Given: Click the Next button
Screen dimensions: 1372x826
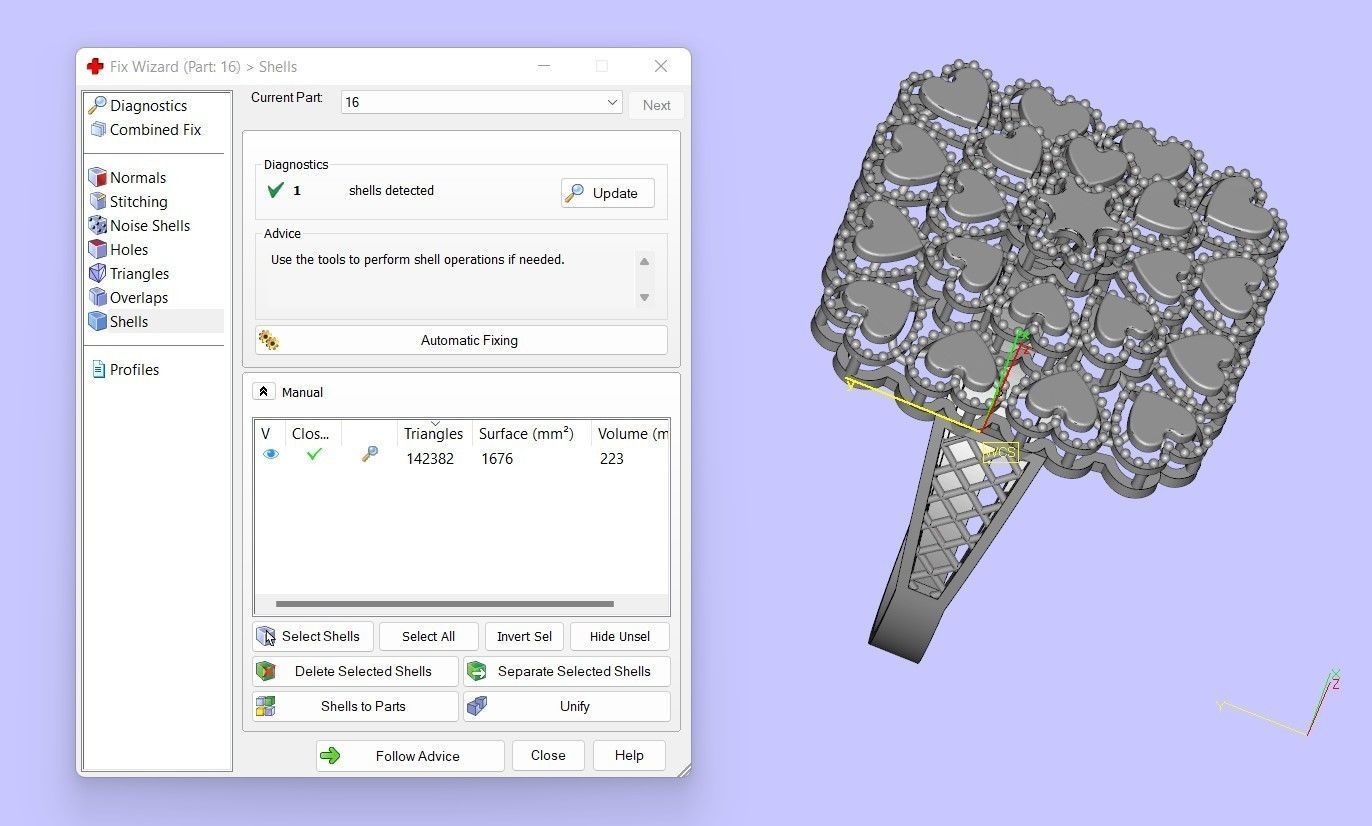Looking at the screenshot, I should (x=656, y=105).
